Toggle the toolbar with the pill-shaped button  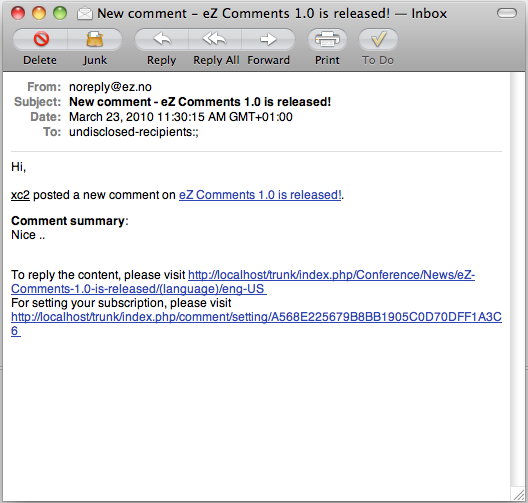pos(507,13)
